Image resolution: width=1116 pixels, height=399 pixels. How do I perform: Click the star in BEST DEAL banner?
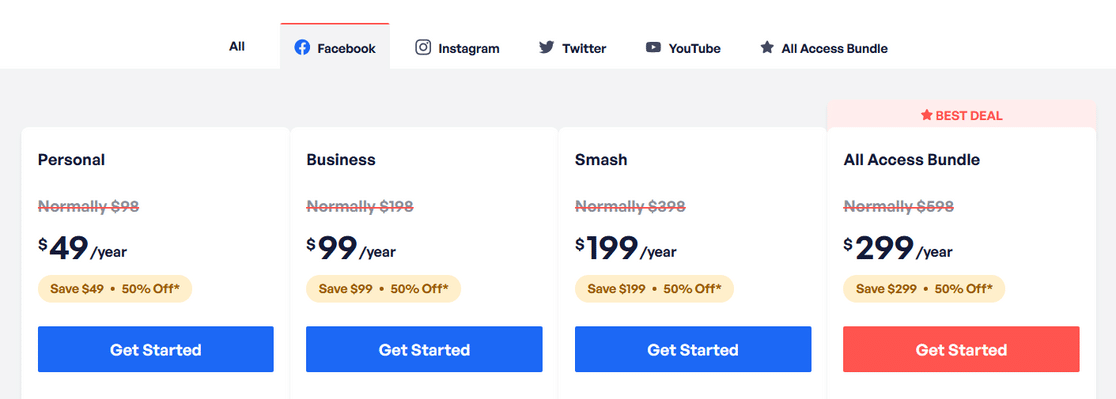point(926,115)
